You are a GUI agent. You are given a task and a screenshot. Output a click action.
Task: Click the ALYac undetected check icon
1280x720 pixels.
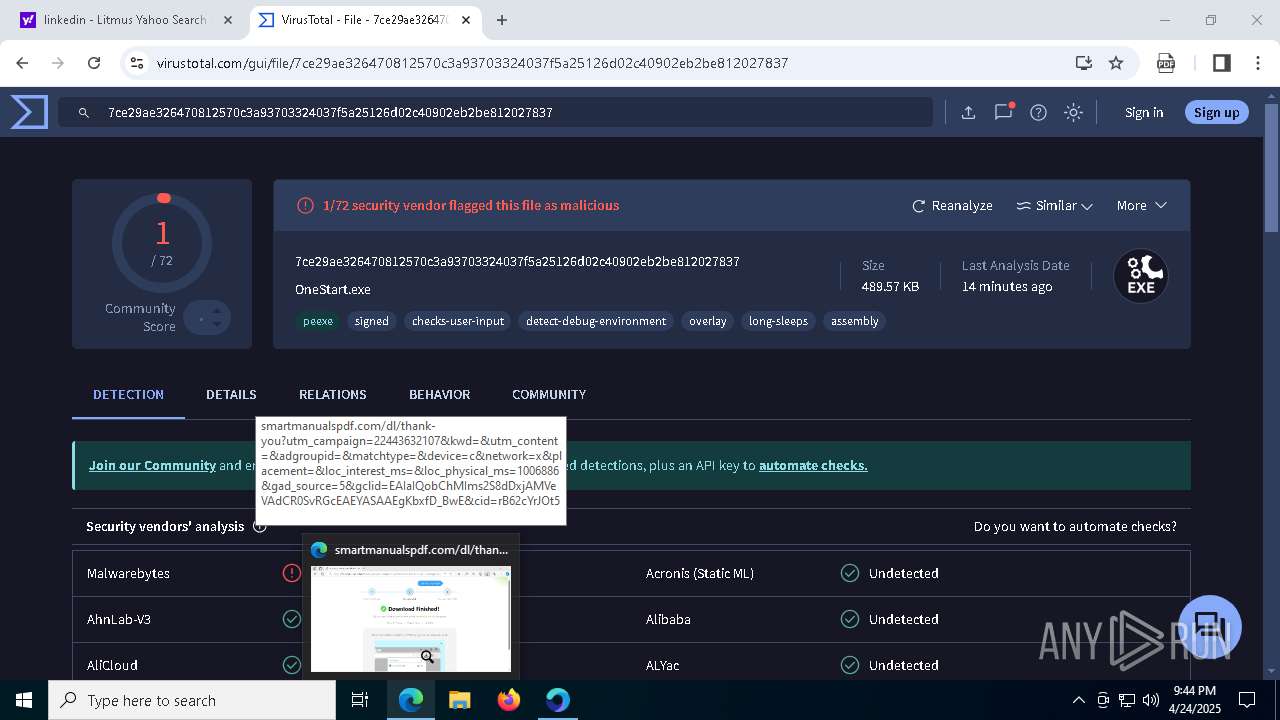coord(849,665)
